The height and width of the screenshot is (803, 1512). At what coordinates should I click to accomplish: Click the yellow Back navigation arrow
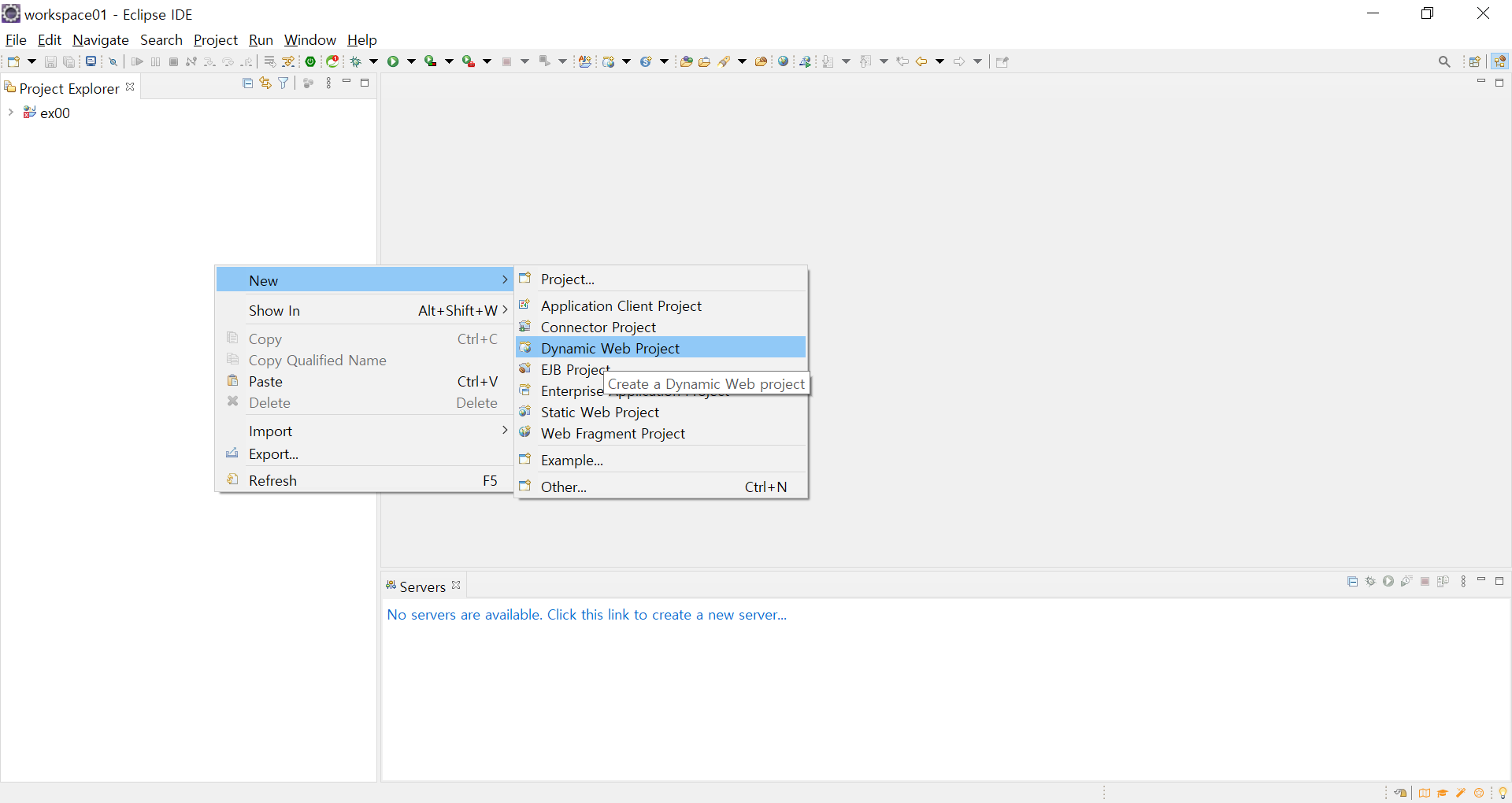(921, 61)
